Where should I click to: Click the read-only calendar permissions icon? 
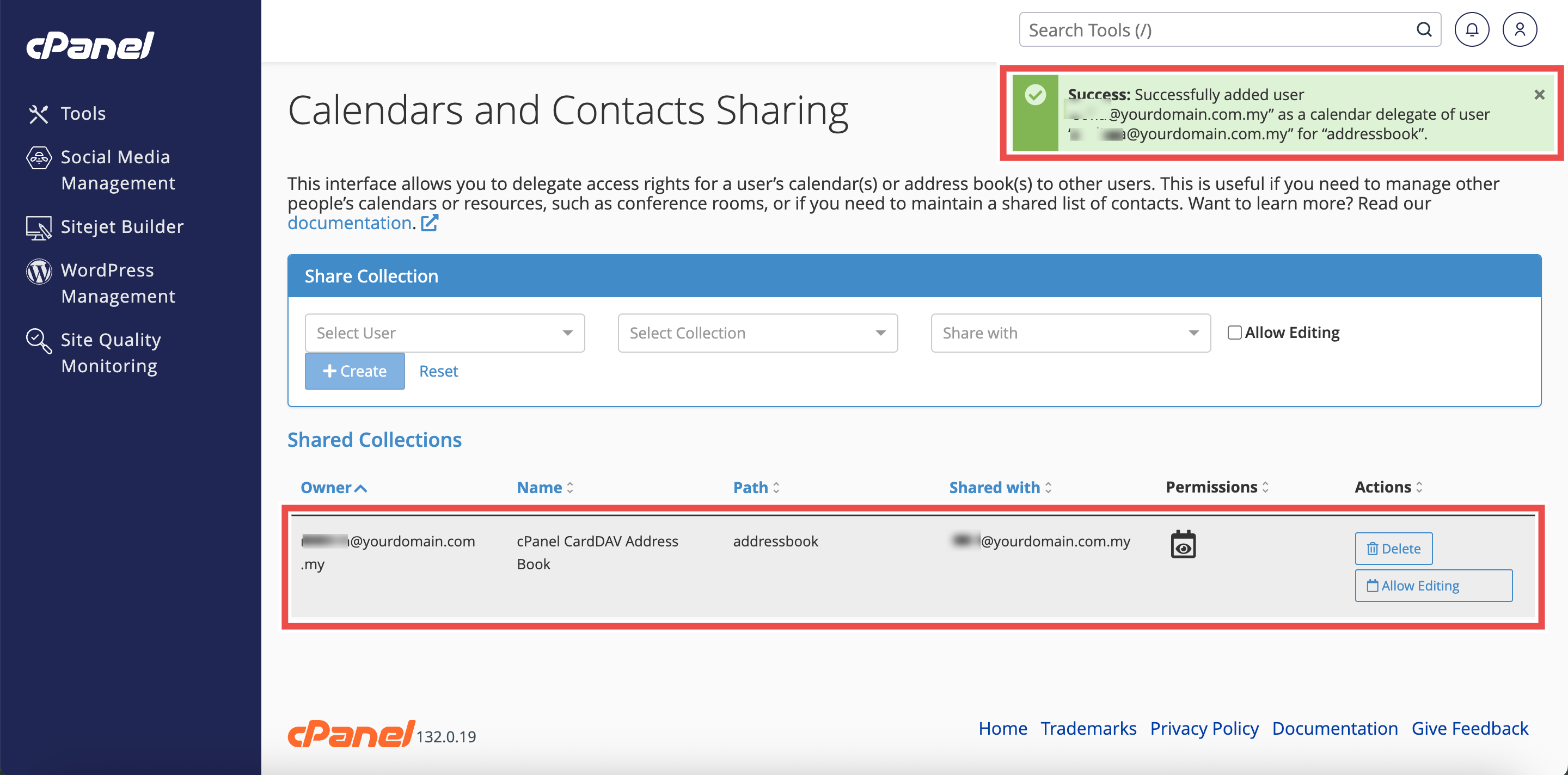(1183, 544)
